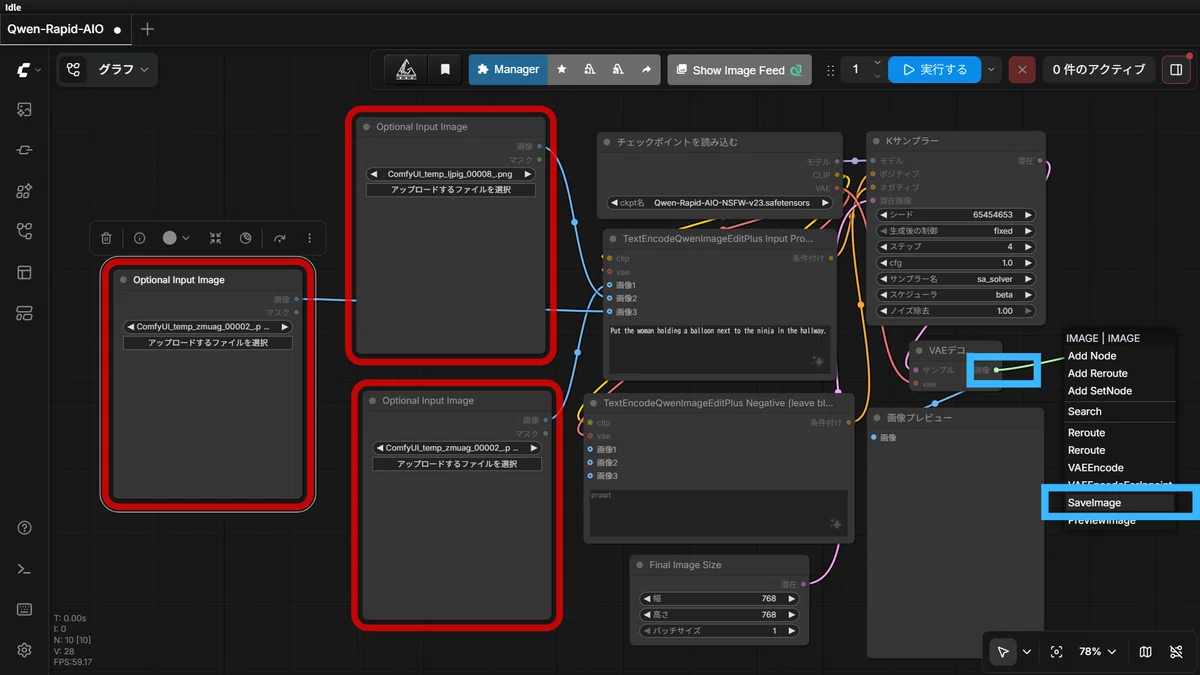Open the ckpt名 Qwen-Rapid-AIO checkpoint combo

[x=720, y=202]
